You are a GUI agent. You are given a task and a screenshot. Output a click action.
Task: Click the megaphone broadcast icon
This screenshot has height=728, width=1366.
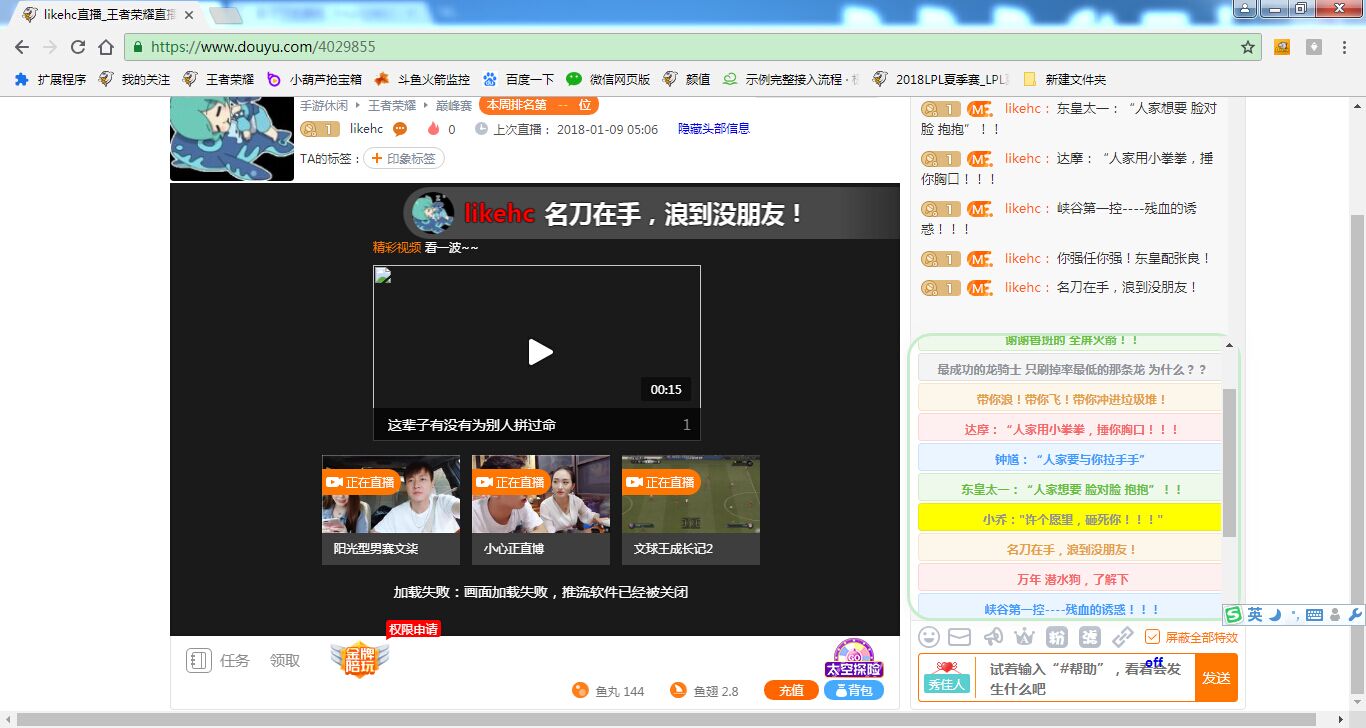pos(993,637)
